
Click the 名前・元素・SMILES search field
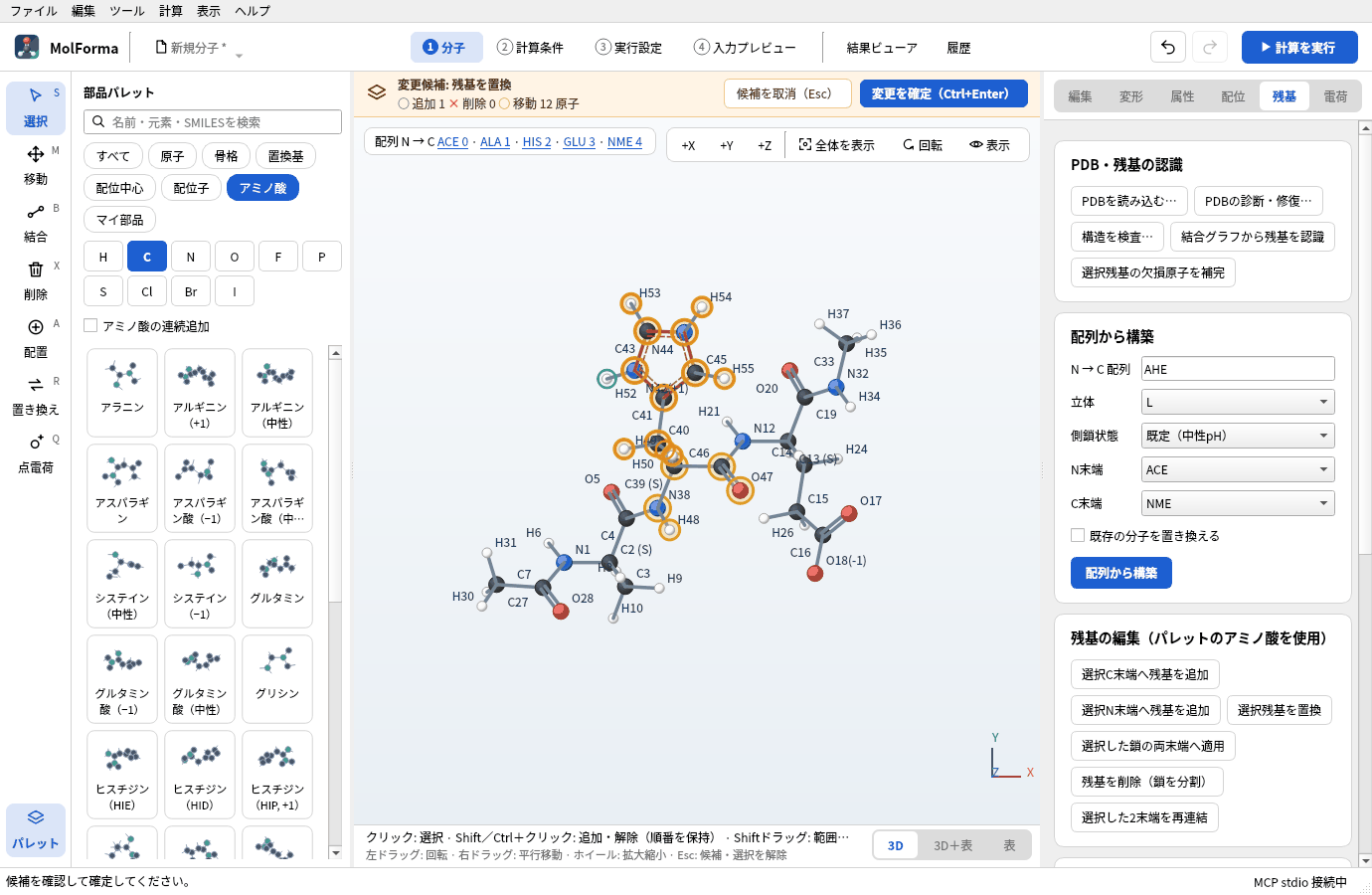213,121
